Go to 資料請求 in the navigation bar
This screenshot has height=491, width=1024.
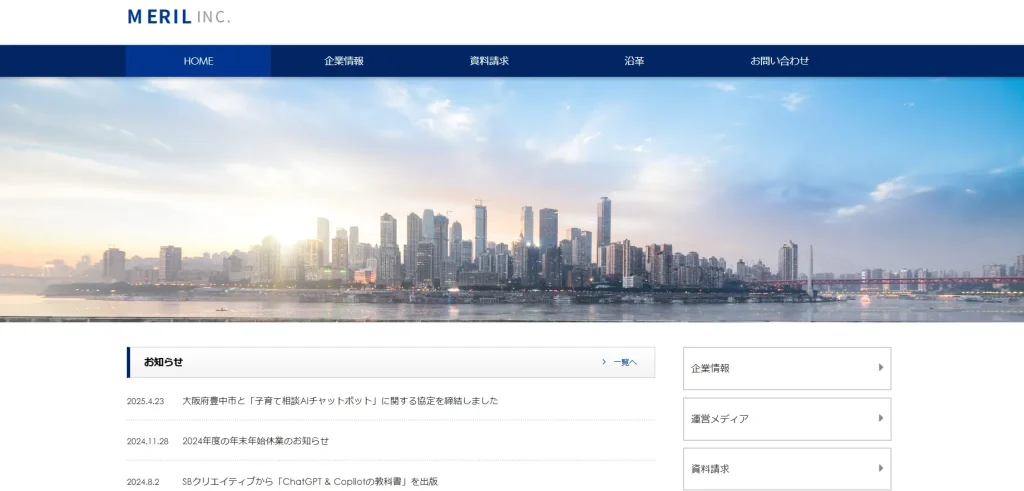tap(488, 61)
